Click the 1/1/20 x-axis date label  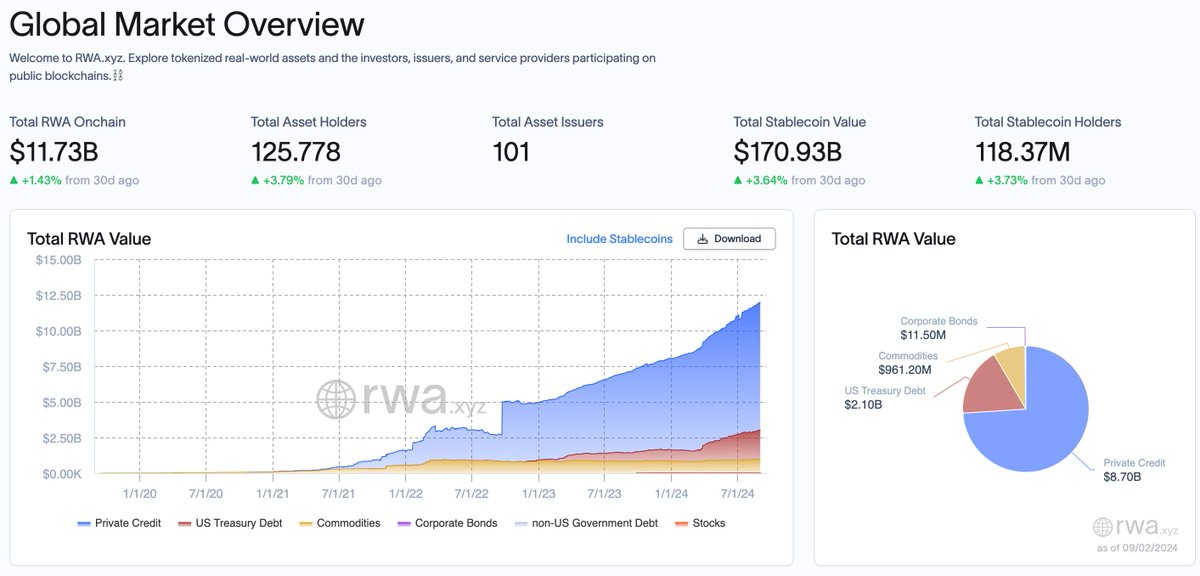coord(140,493)
